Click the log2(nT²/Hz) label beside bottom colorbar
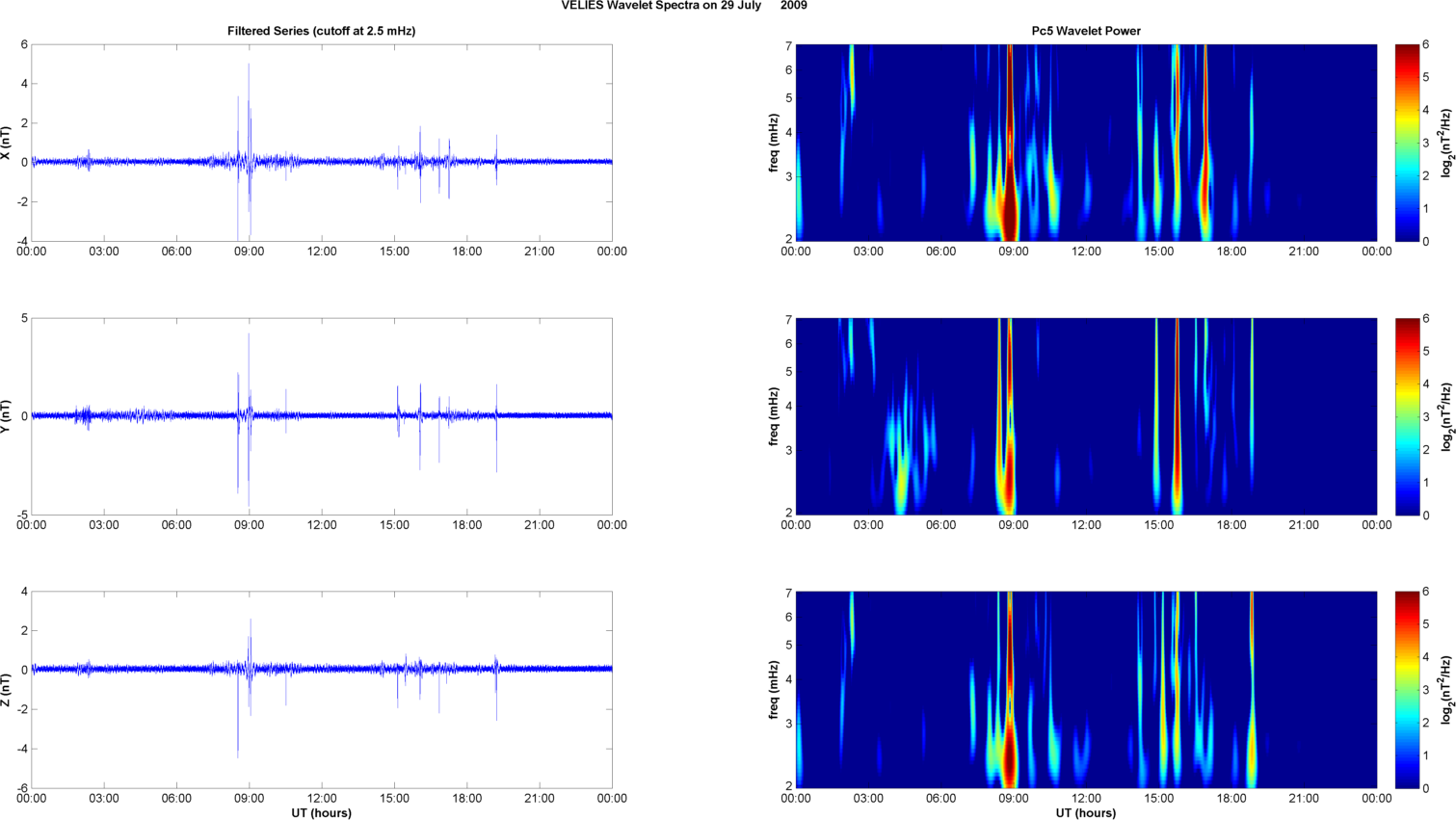1456x820 pixels. 1446,690
